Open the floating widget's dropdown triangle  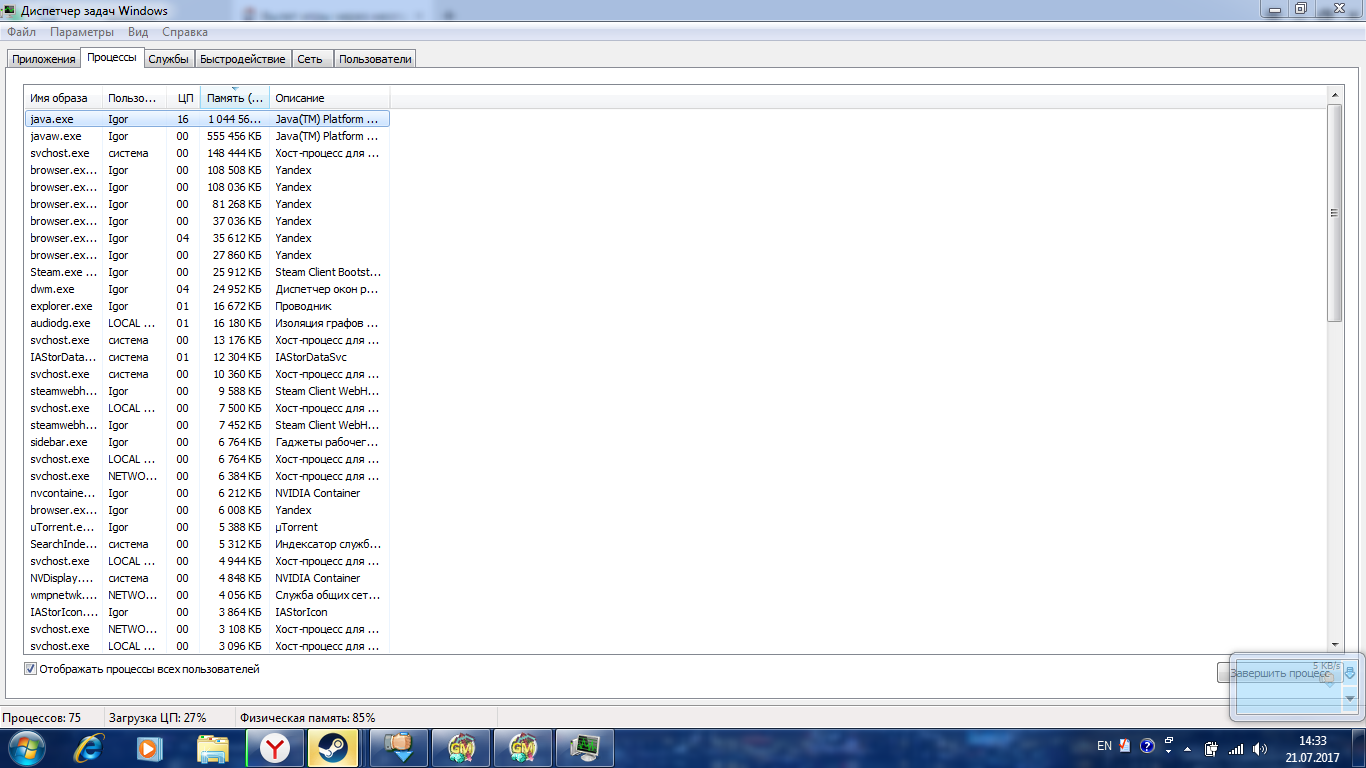pos(1350,698)
